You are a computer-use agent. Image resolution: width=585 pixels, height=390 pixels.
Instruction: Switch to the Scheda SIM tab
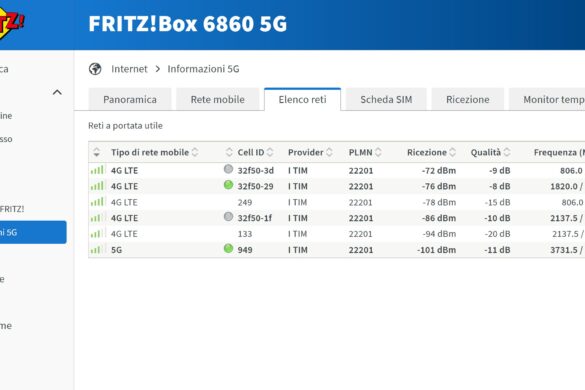tap(386, 100)
